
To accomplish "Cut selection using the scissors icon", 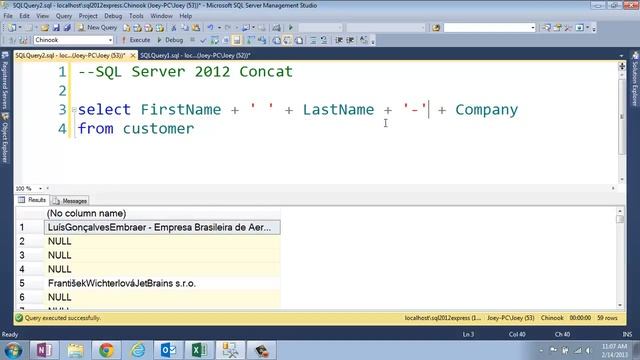I will (174, 27).
